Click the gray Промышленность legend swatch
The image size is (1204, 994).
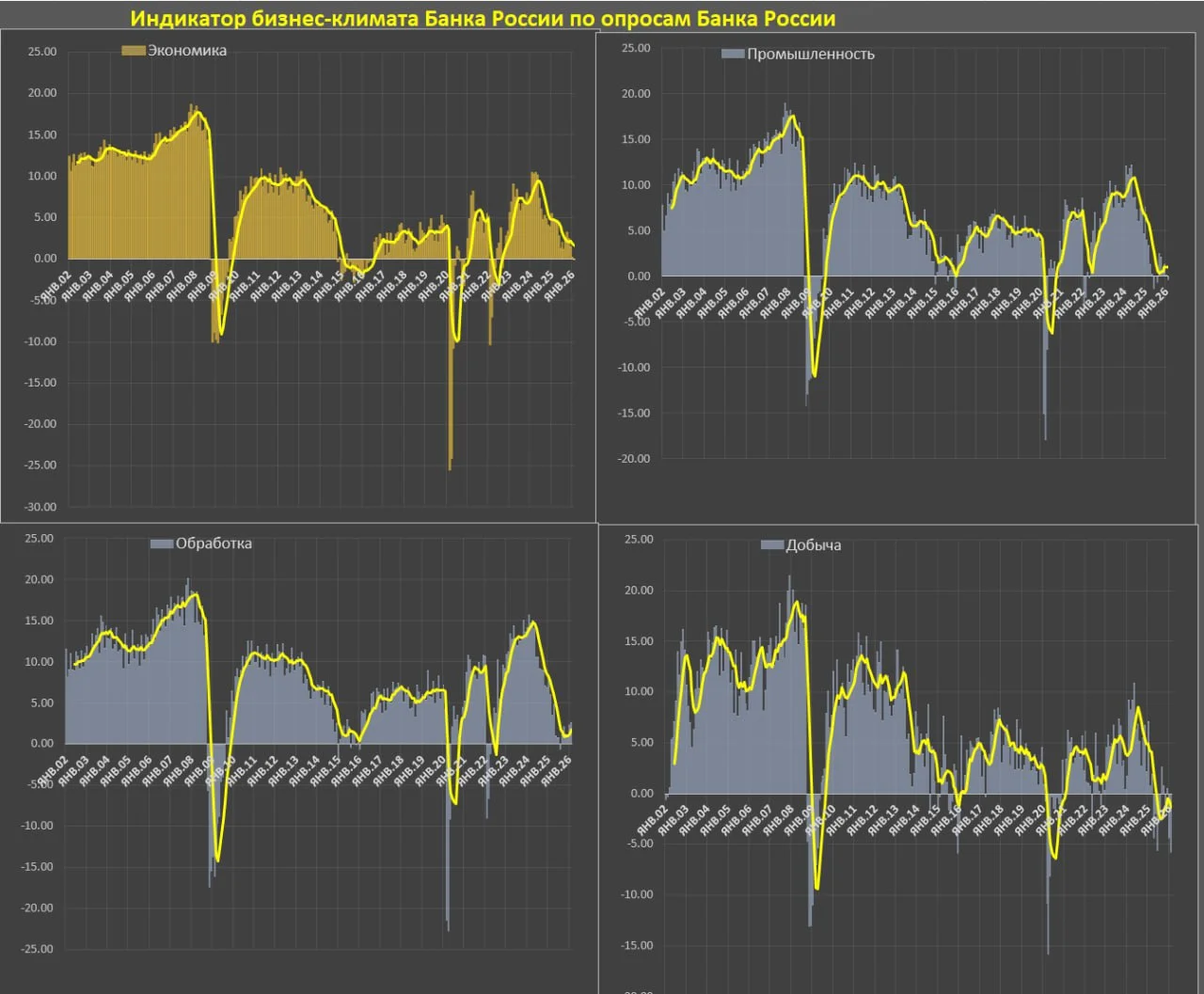click(733, 55)
